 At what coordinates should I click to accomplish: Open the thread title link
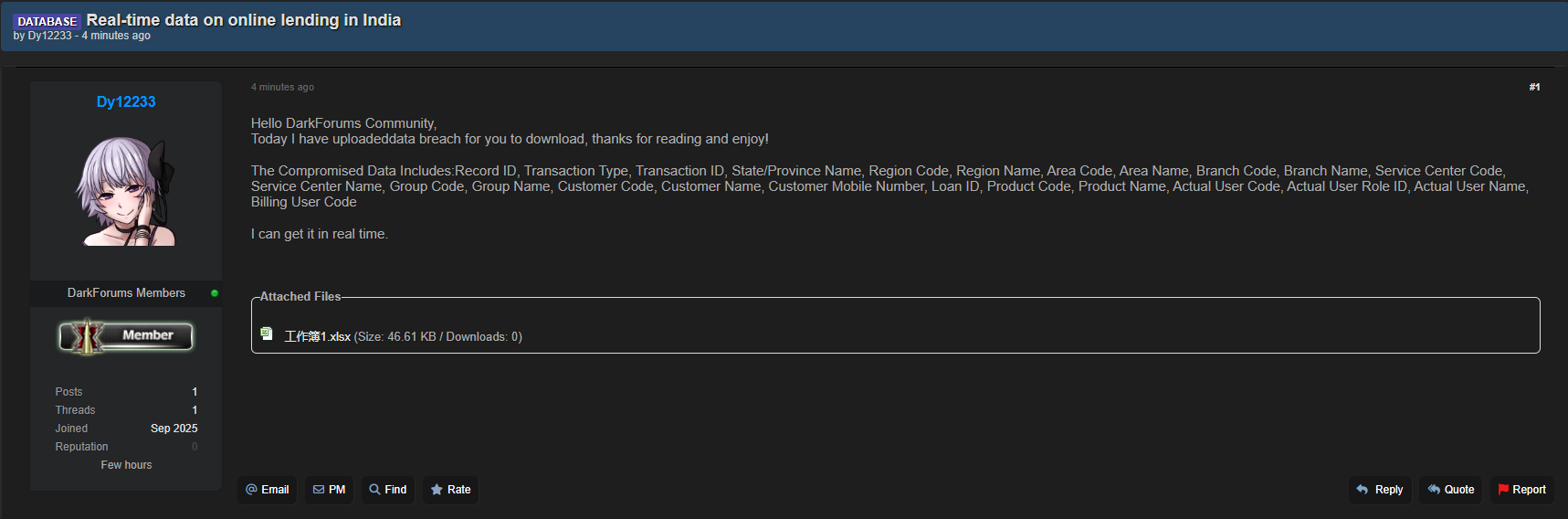click(x=244, y=20)
